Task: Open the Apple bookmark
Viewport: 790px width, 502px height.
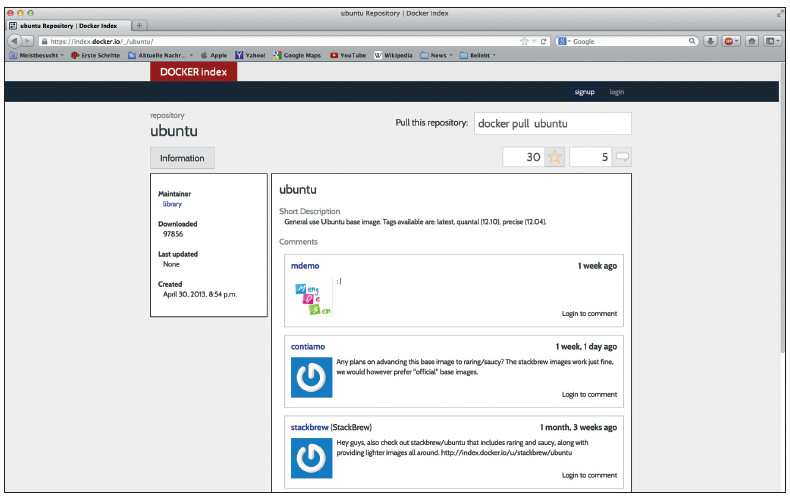Action: click(x=214, y=55)
